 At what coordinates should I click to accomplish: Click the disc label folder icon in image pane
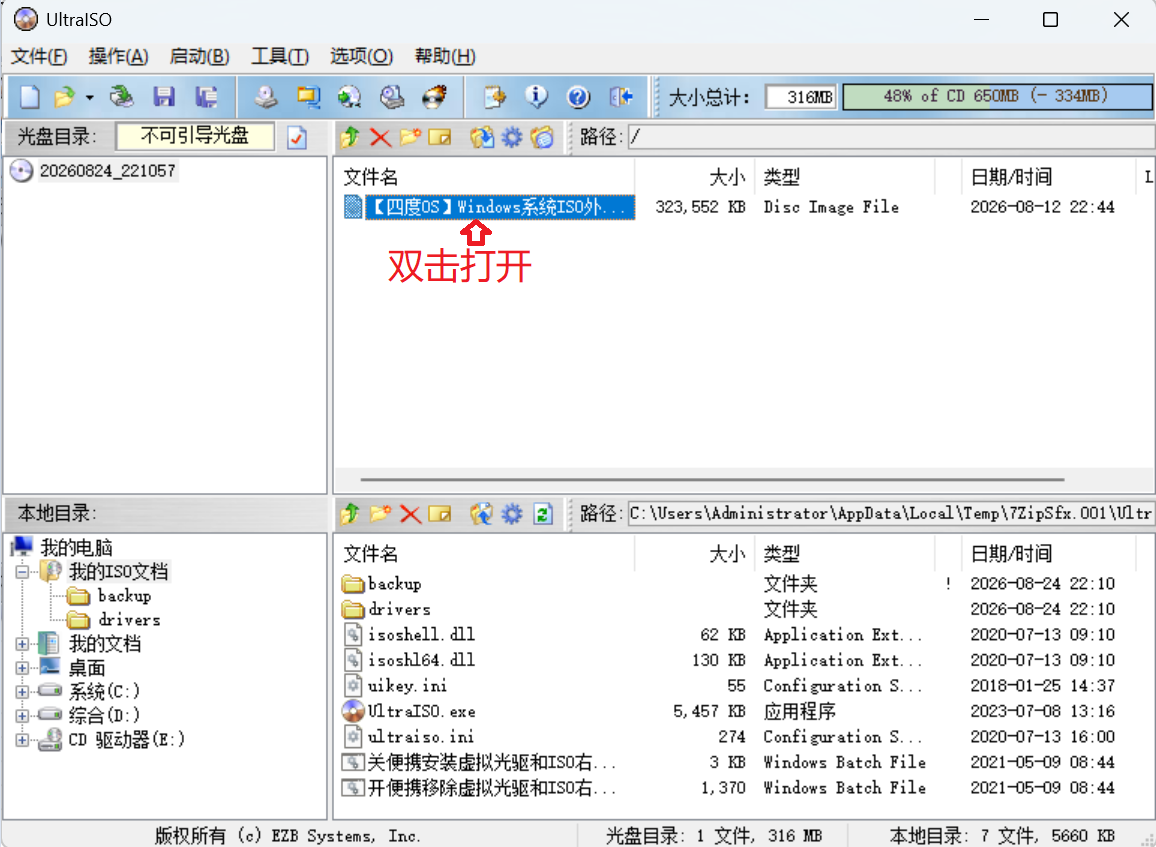point(542,137)
